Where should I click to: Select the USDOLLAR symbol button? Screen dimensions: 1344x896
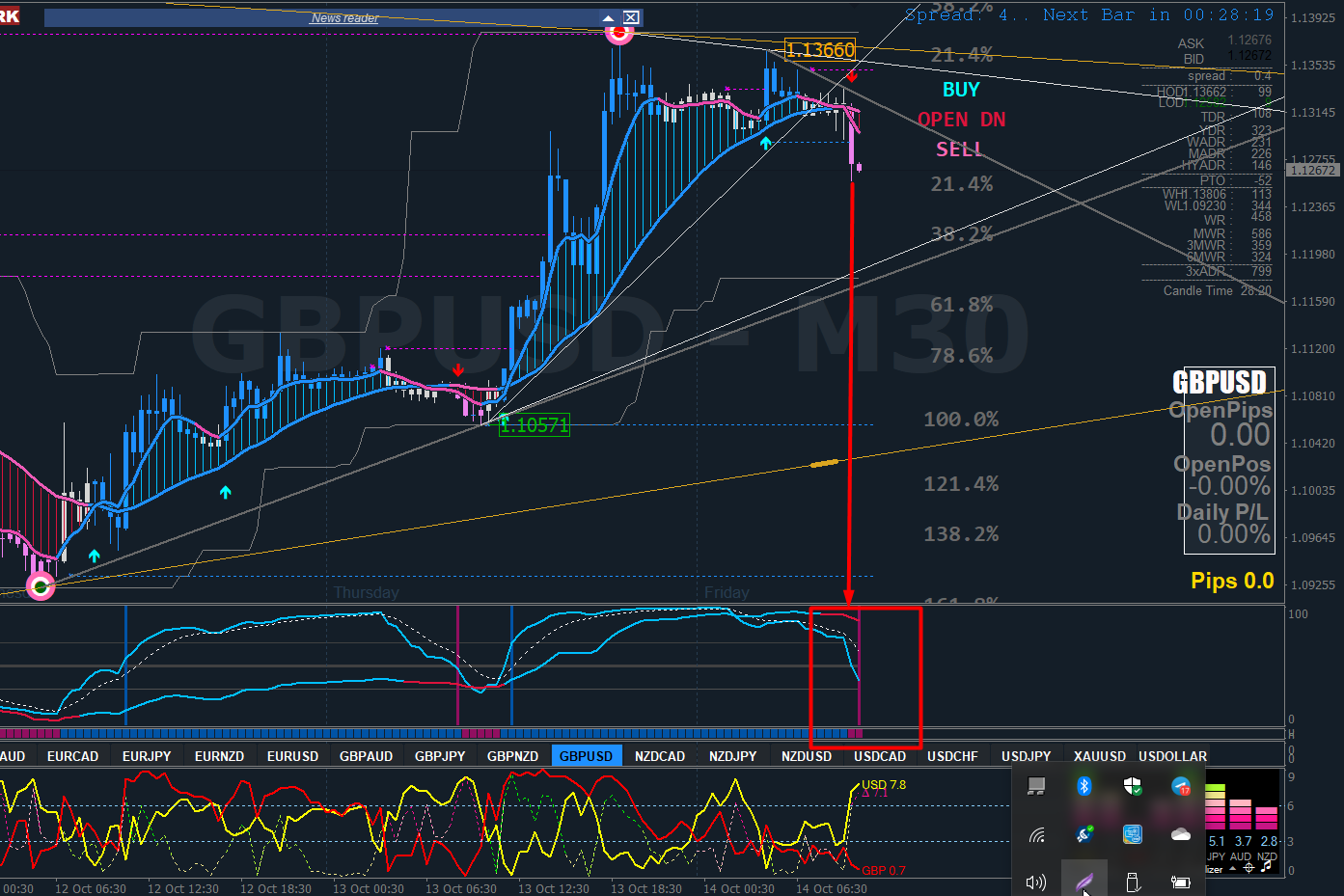coord(1172,756)
